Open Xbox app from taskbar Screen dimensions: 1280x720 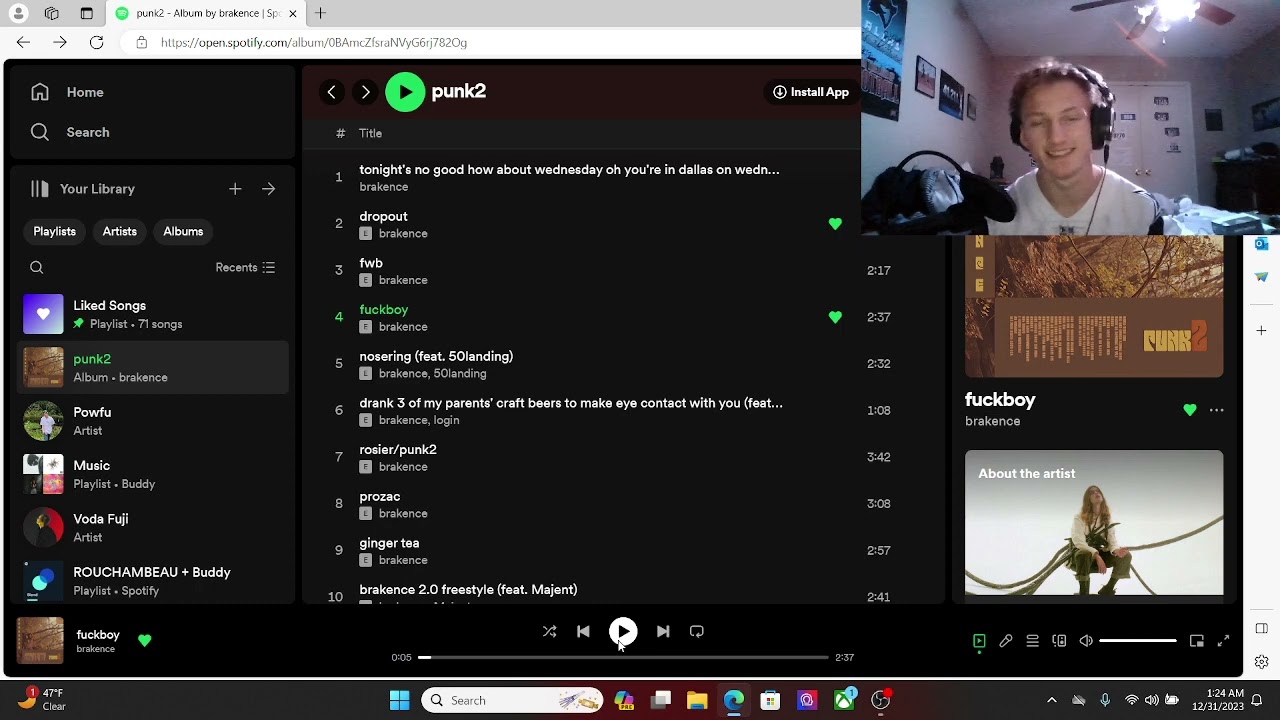pos(844,700)
